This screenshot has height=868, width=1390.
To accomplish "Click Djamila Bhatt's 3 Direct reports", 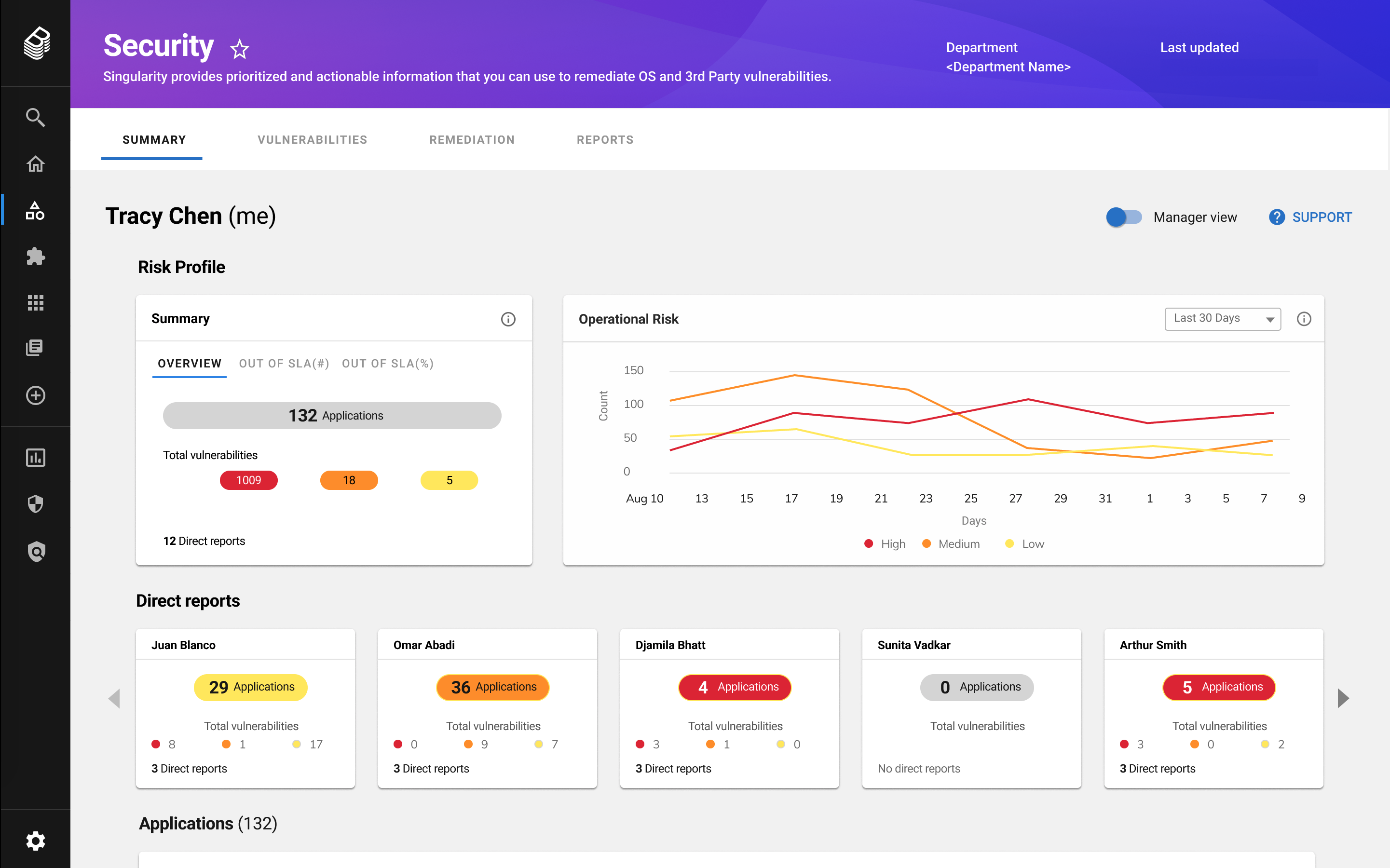I will click(673, 769).
